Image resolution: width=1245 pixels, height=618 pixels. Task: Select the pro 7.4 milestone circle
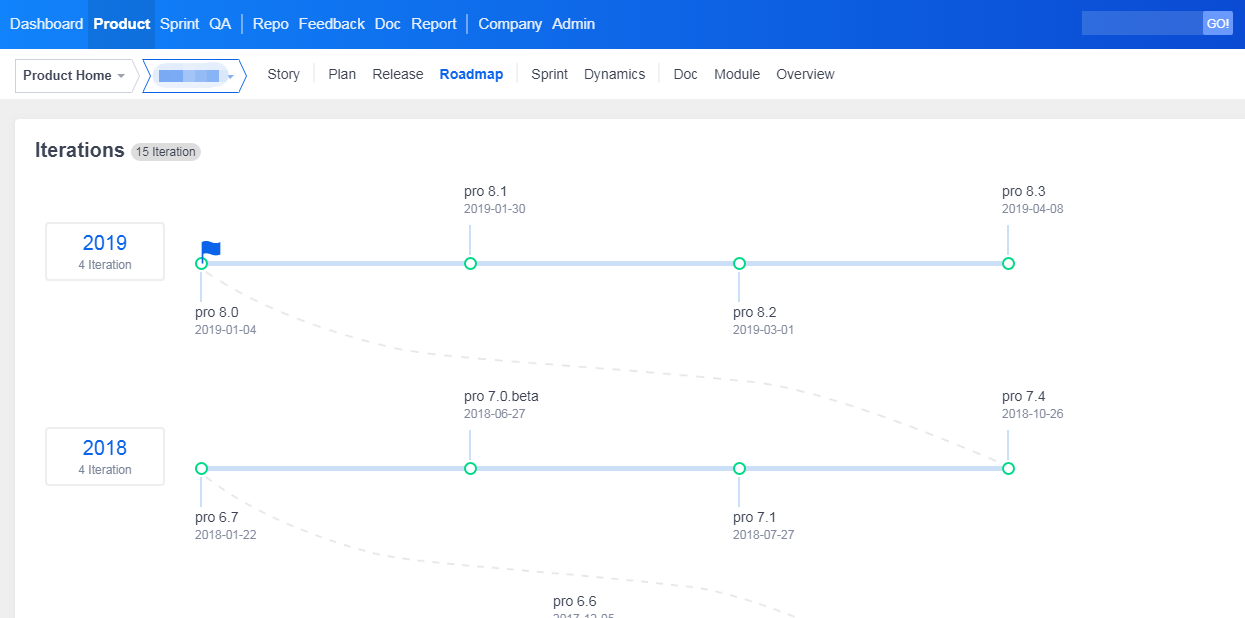tap(1008, 469)
